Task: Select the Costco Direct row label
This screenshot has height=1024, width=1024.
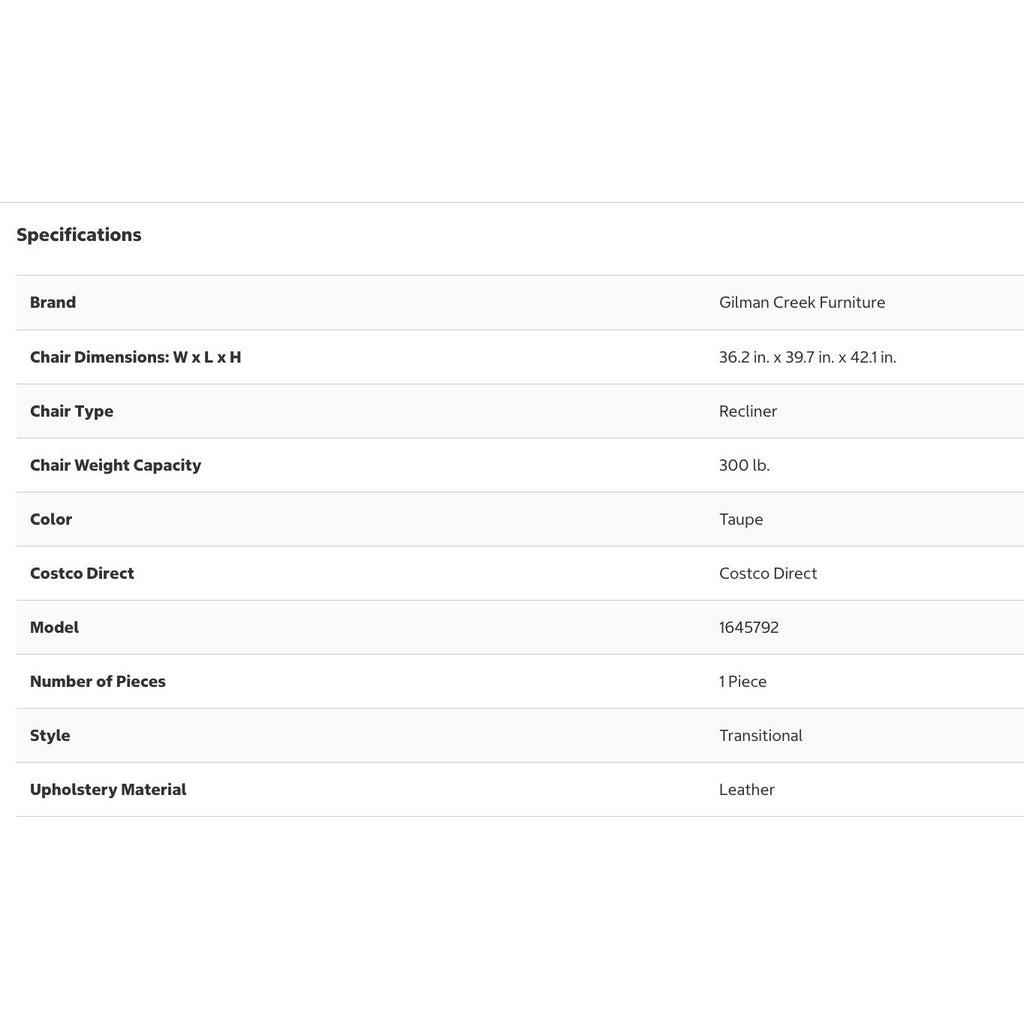Action: tap(82, 573)
